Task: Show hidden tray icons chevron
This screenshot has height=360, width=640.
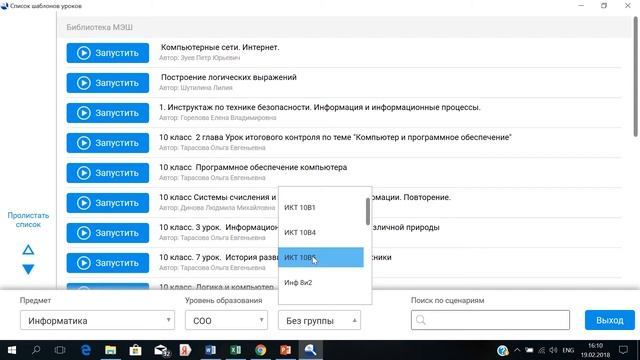Action: point(517,350)
